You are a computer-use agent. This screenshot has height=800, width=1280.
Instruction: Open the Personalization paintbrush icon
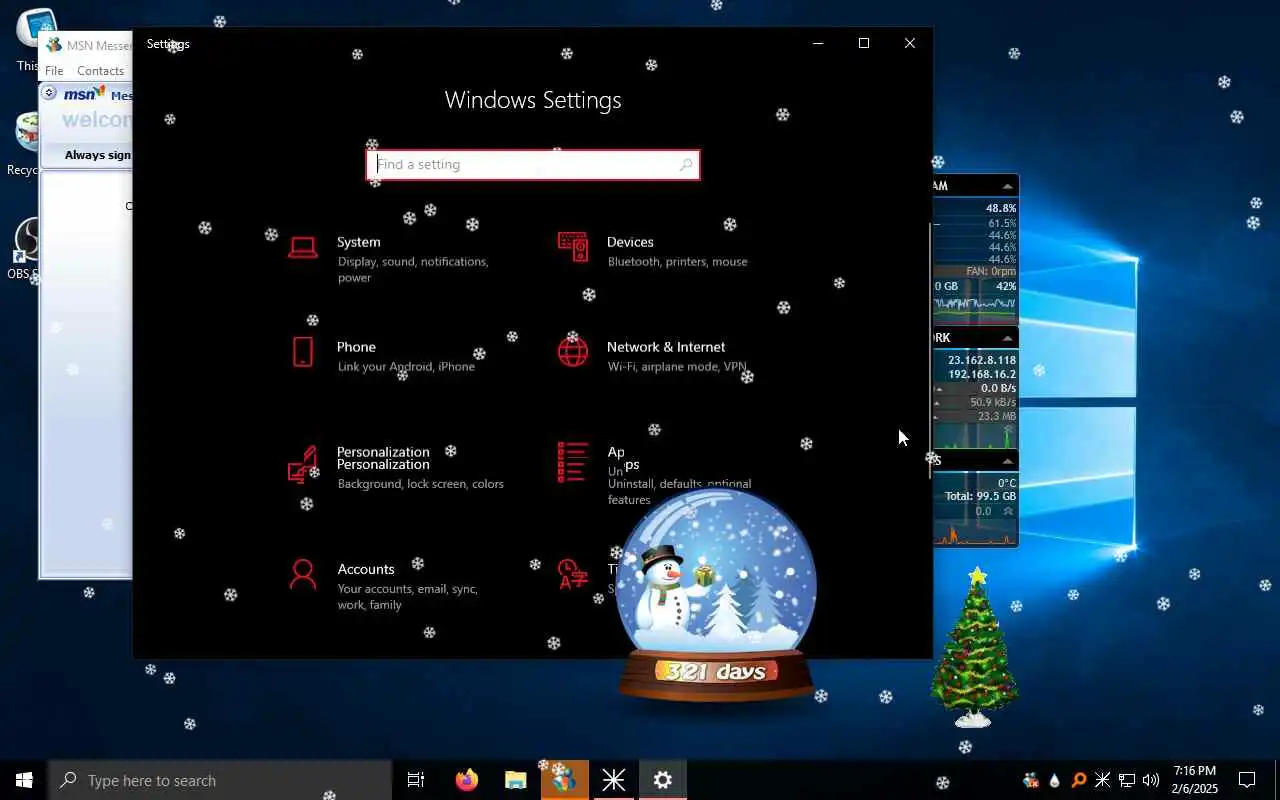(303, 464)
